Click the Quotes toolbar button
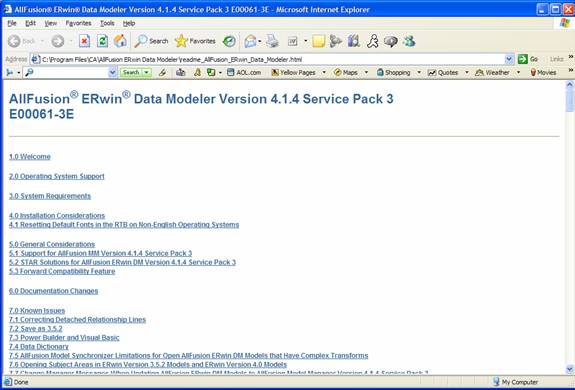 (443, 73)
